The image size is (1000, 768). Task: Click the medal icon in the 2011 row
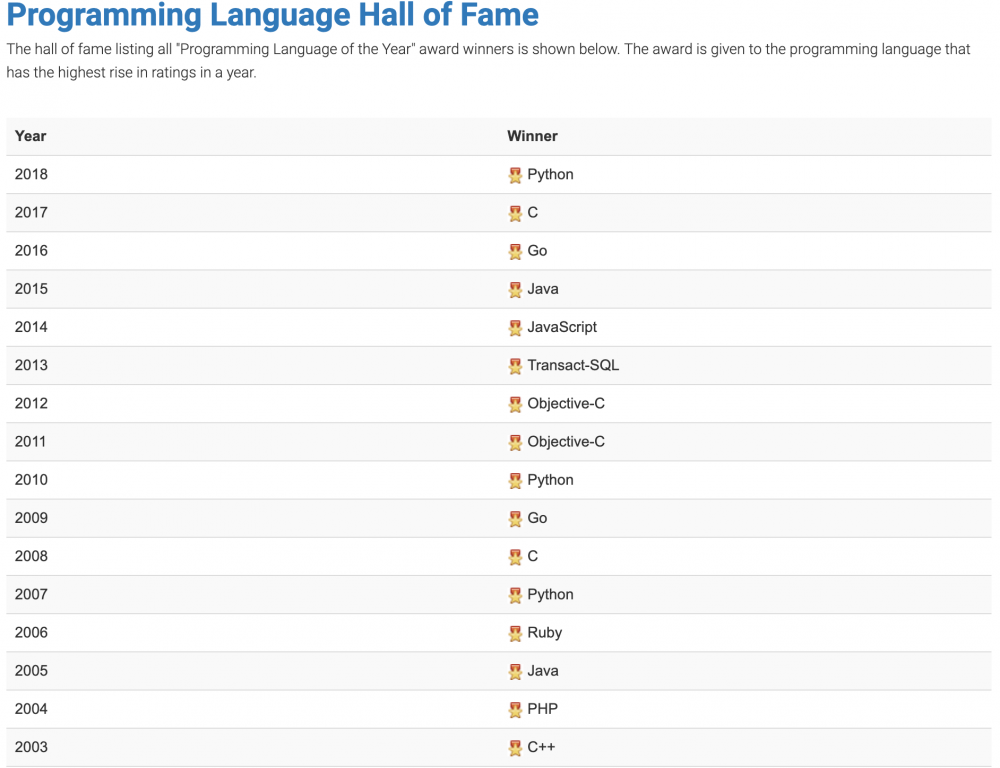pyautogui.click(x=515, y=443)
